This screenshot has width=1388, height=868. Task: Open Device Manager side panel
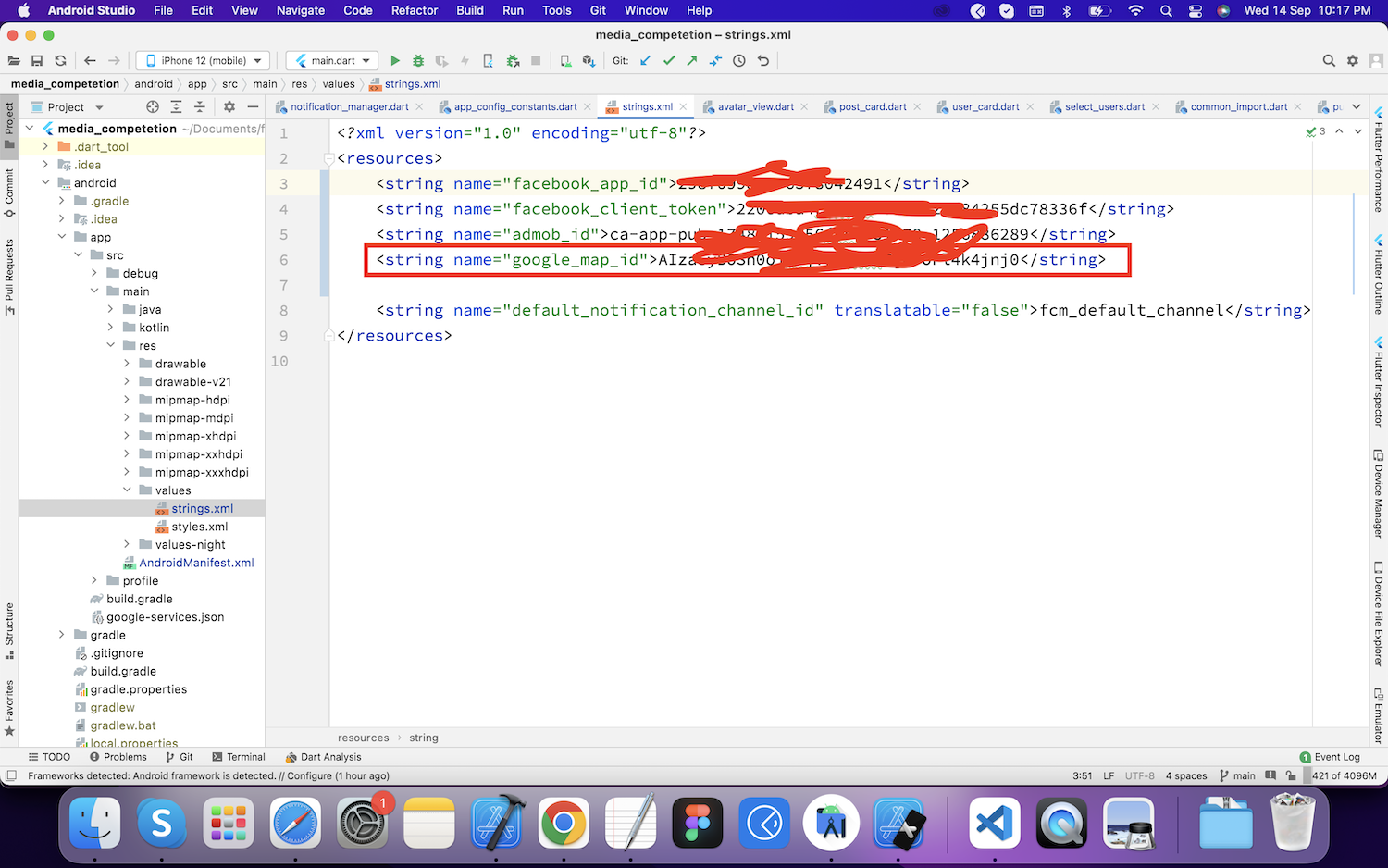point(1378,493)
